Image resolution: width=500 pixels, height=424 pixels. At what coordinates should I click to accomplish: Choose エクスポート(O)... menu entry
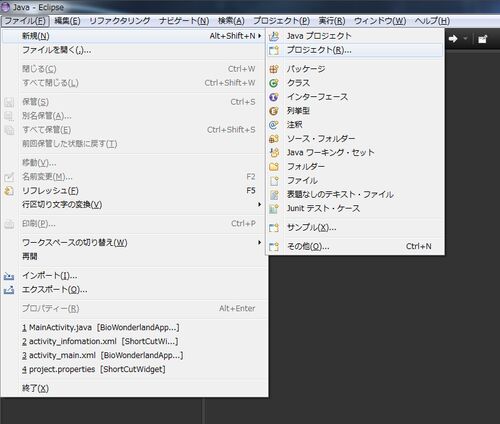133,290
